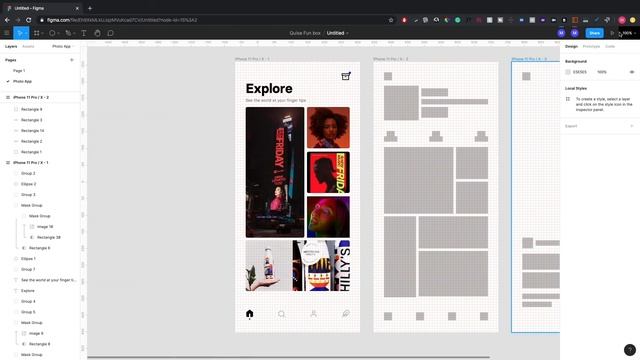The image size is (640, 360).
Task: Click the first purple collaborator avatar
Action: pos(561,33)
